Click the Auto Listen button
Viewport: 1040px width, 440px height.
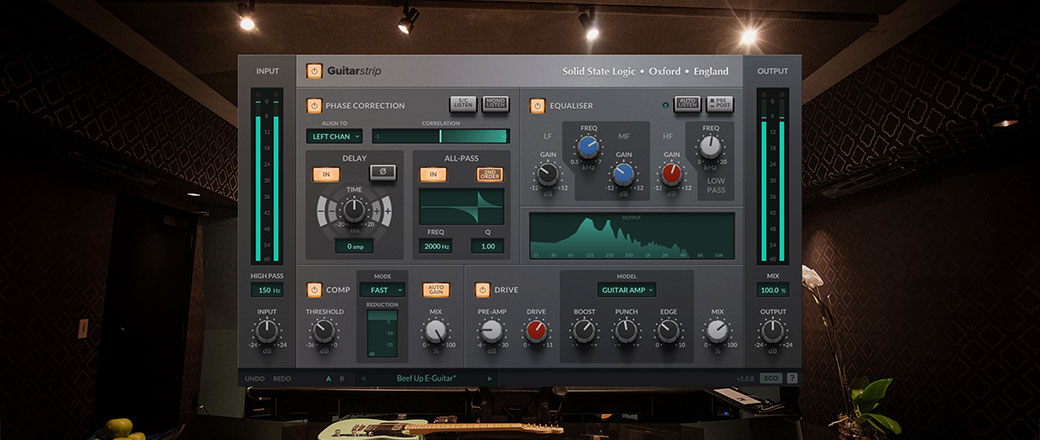[x=688, y=104]
